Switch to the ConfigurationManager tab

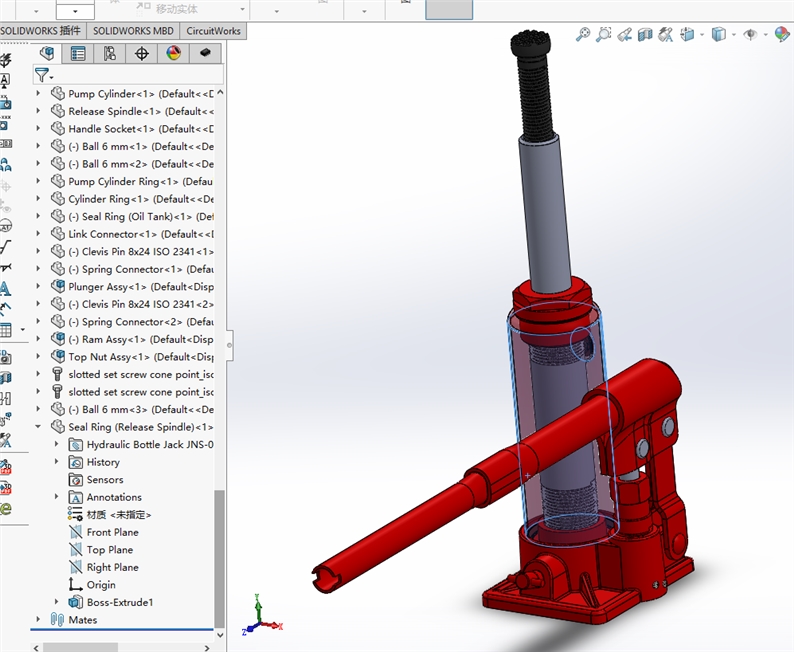click(109, 53)
